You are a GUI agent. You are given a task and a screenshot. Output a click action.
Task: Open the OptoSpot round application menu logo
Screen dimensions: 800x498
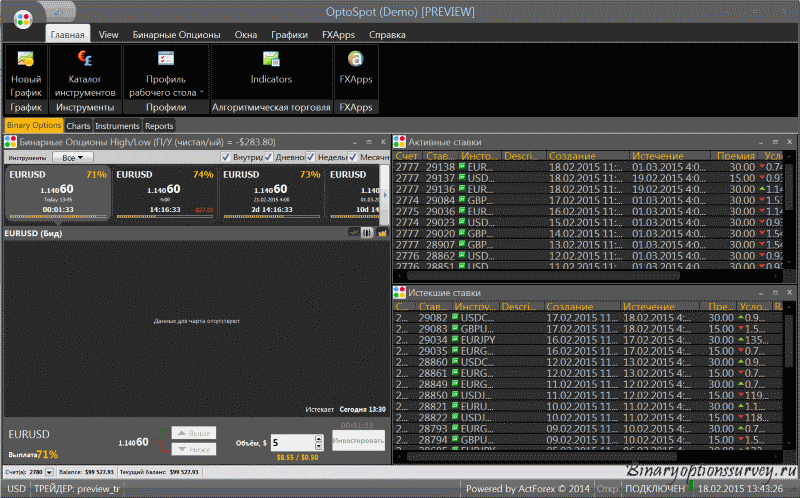pyautogui.click(x=23, y=20)
